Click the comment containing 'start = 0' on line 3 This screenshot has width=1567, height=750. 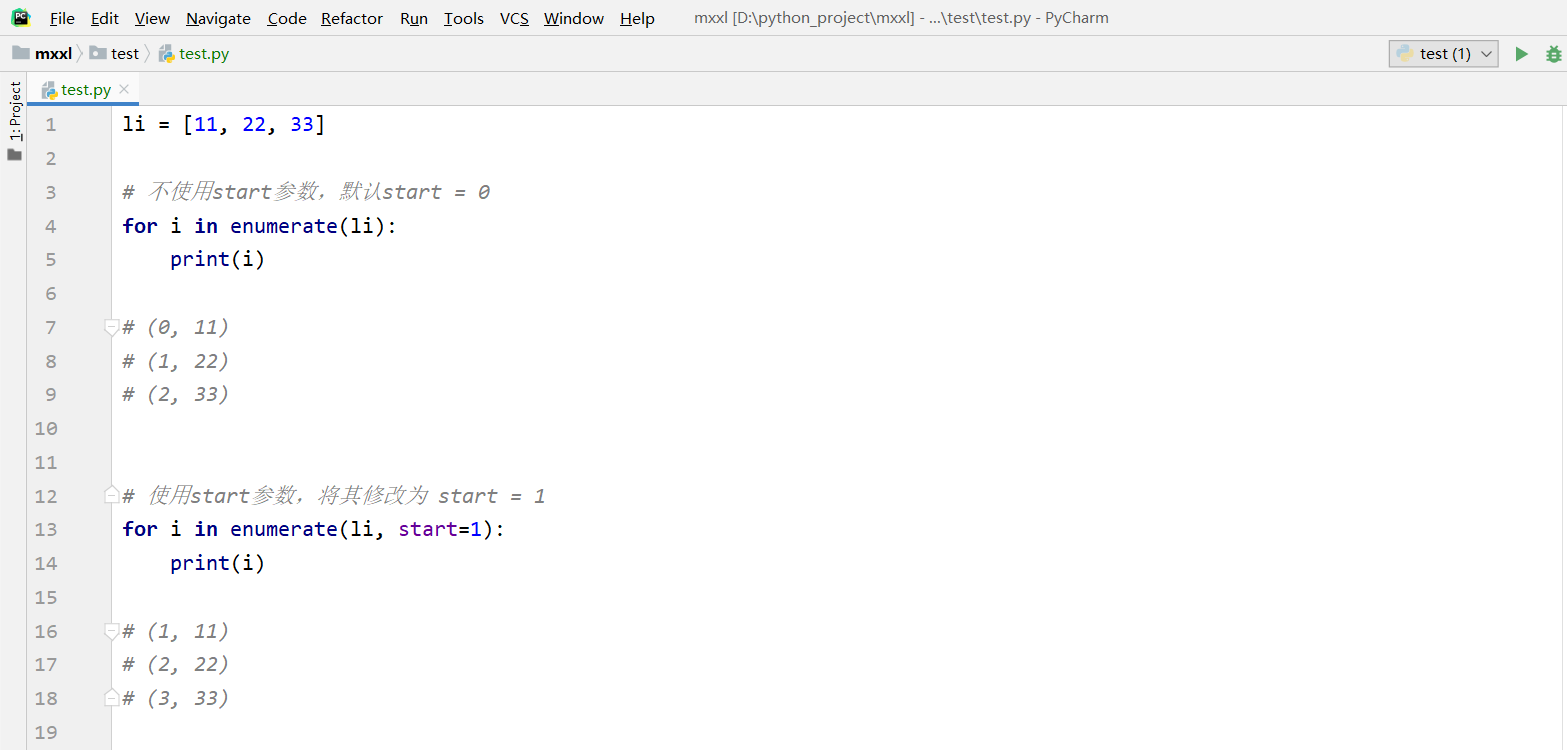[306, 192]
